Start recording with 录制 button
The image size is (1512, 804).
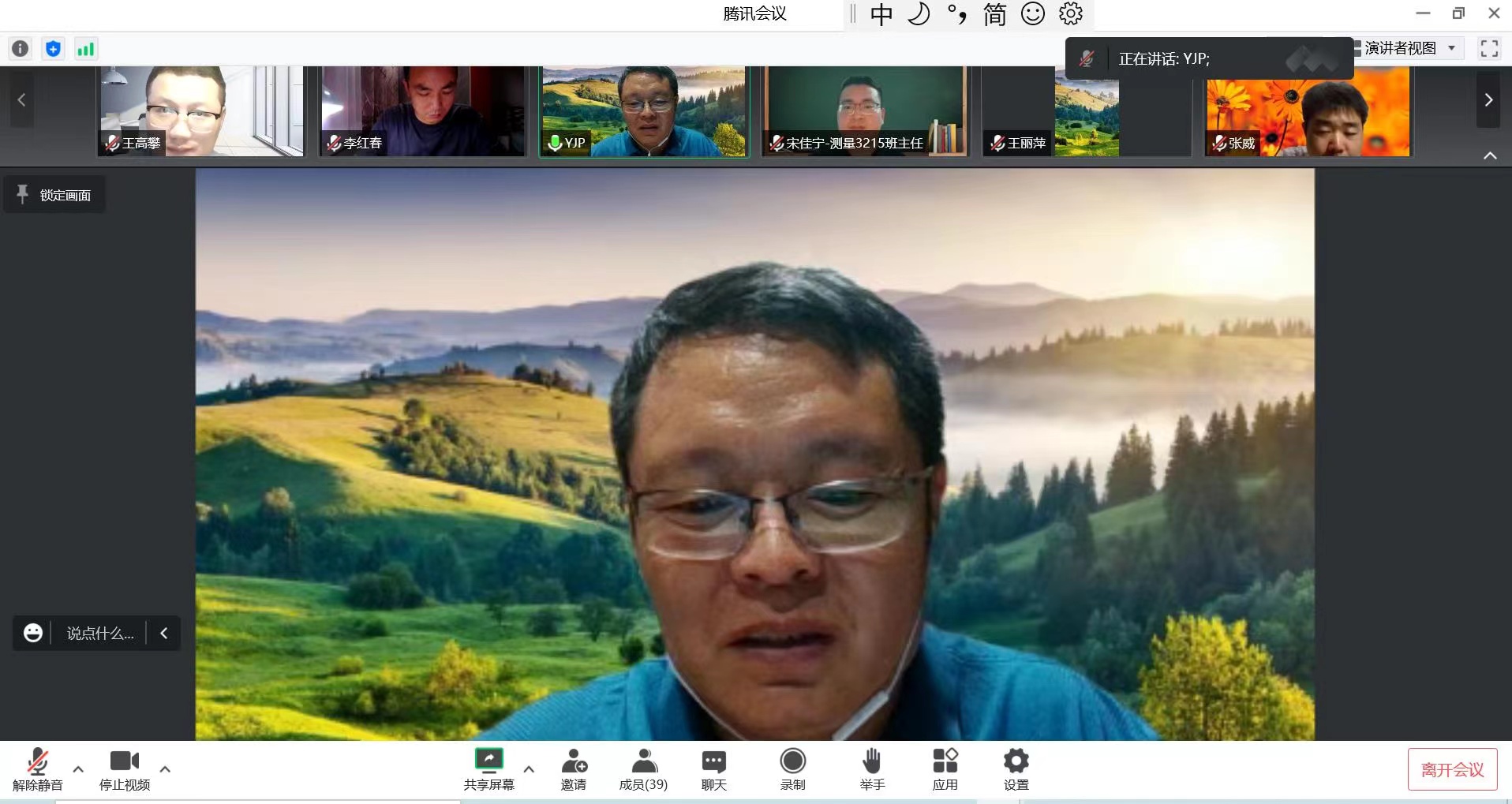click(792, 768)
